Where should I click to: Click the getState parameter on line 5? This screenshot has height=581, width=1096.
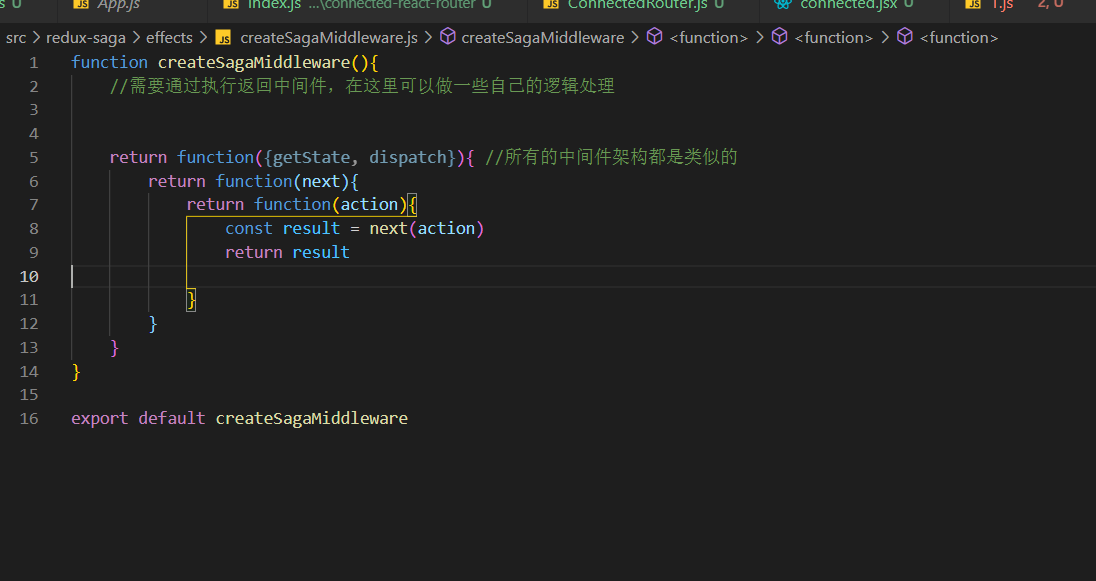(x=311, y=157)
